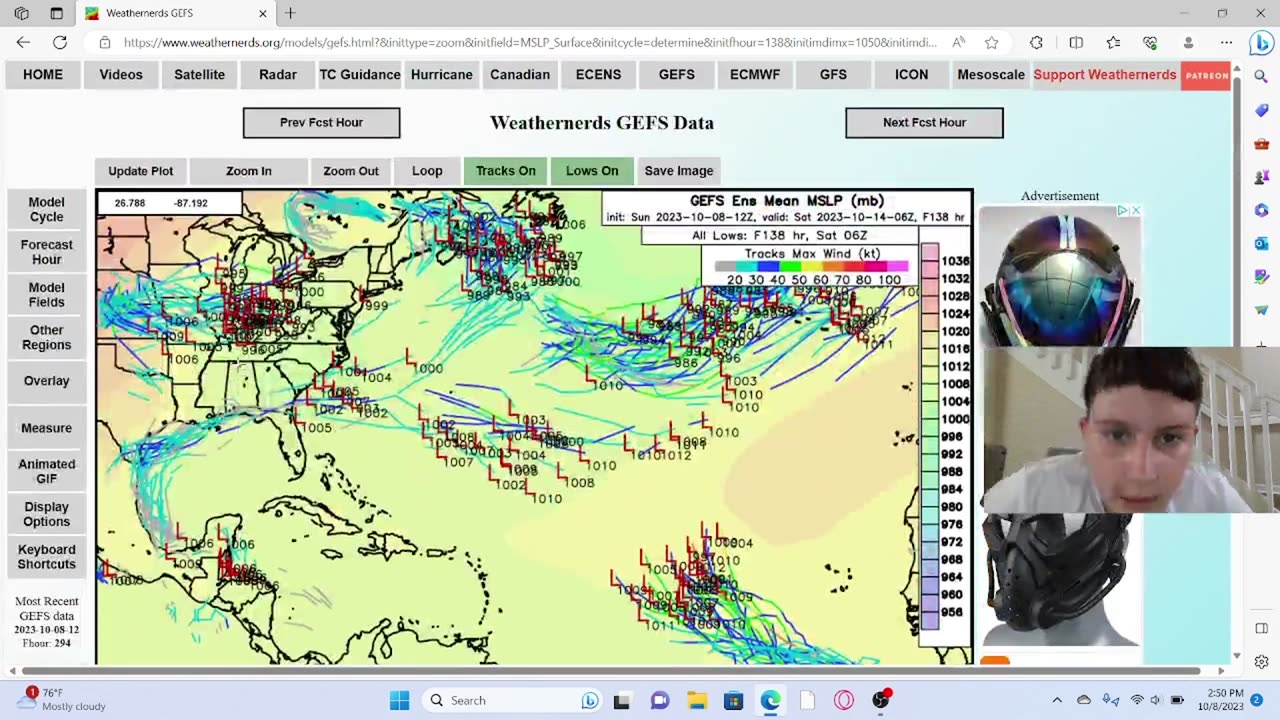1280x720 pixels.
Task: Click Support Weathernerds link
Action: 1105,75
